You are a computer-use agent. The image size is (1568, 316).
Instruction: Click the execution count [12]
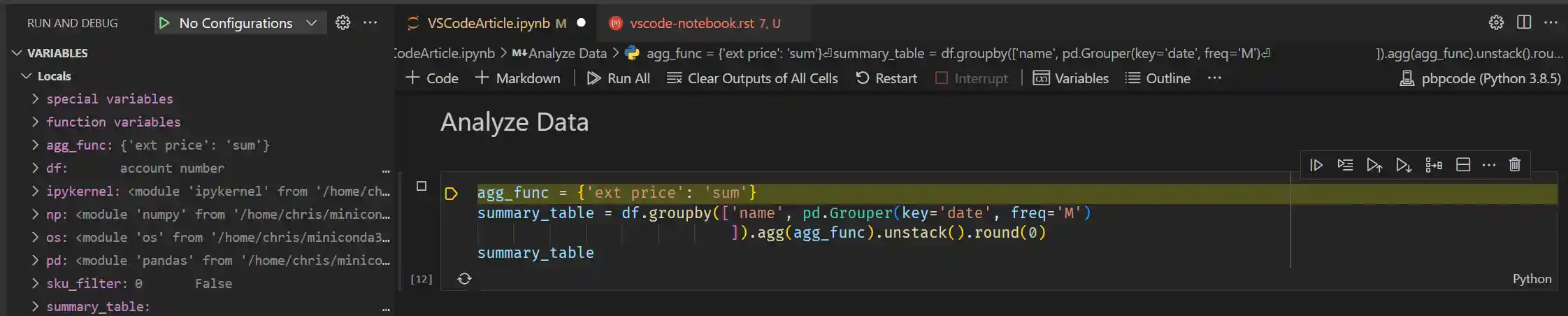[x=422, y=279]
